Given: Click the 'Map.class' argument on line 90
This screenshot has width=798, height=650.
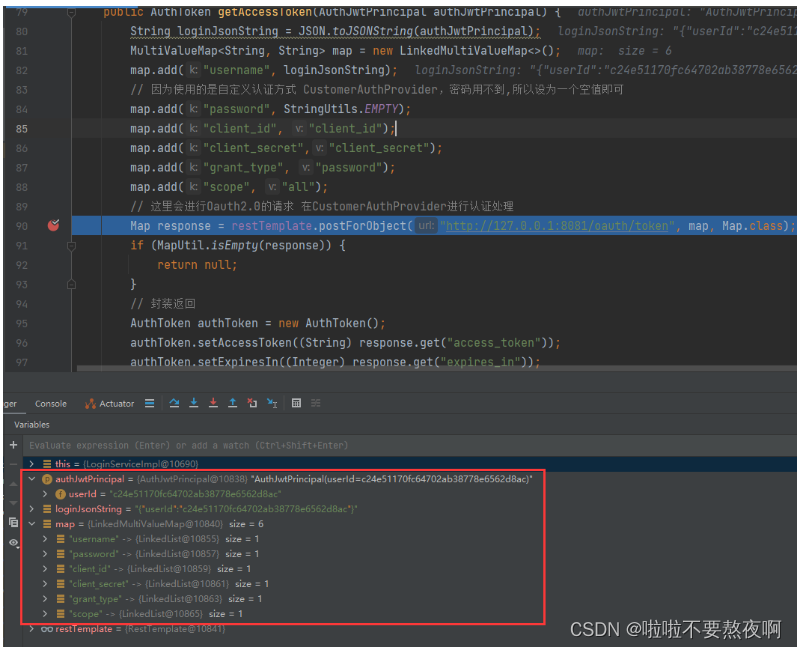Looking at the screenshot, I should pos(752,225).
